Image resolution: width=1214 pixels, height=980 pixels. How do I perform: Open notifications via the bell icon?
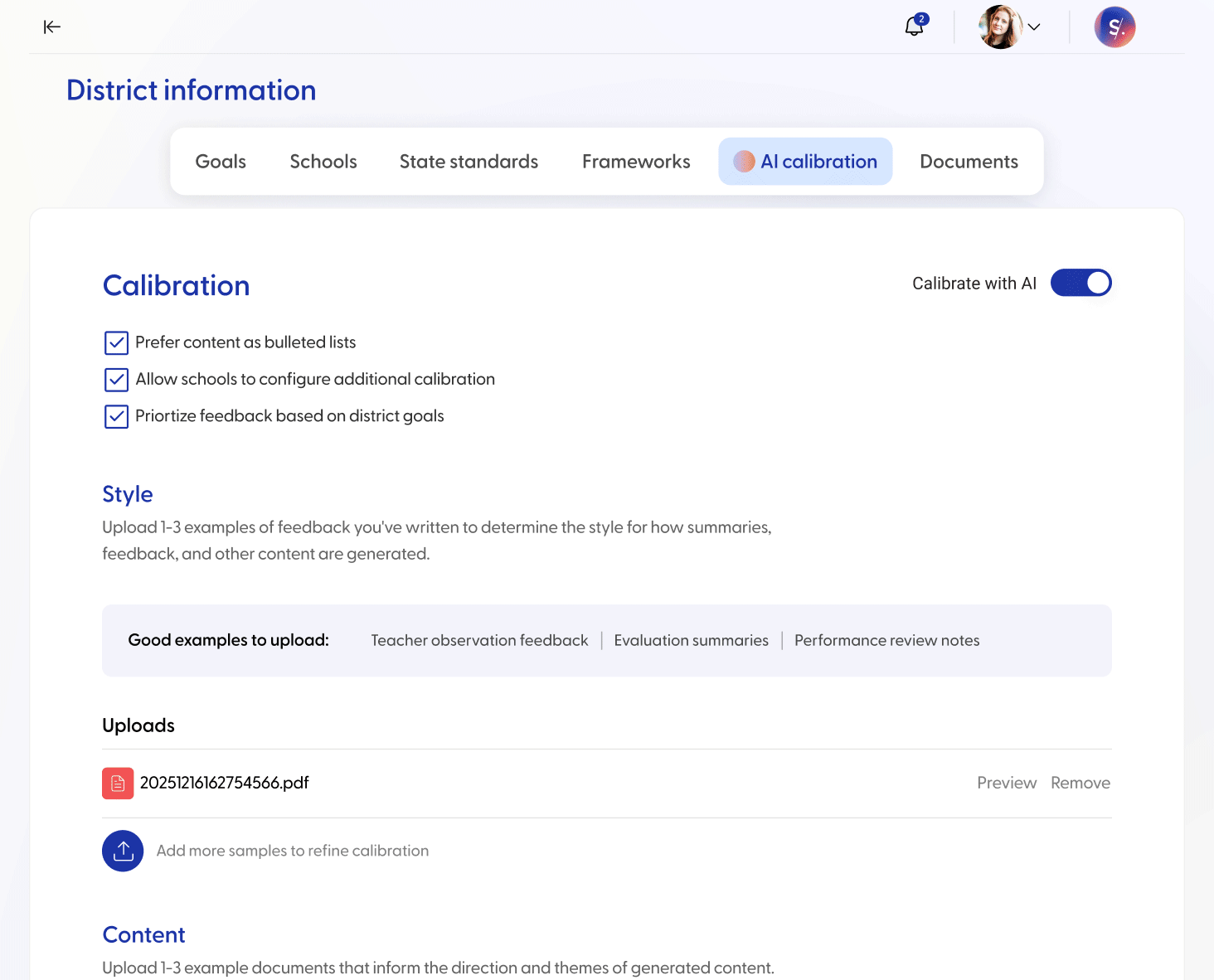tap(913, 27)
